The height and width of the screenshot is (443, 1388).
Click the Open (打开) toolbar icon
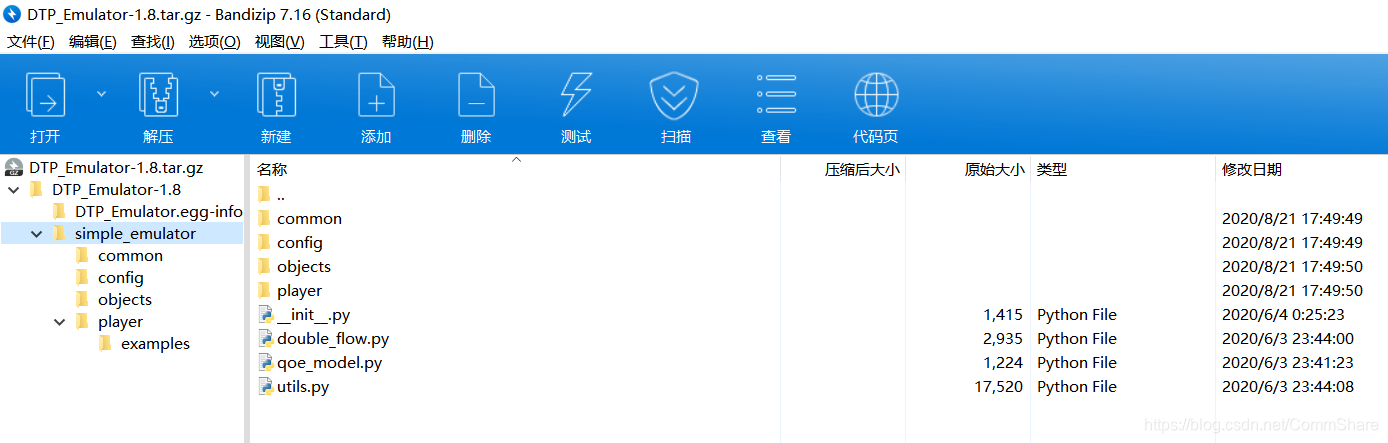[x=45, y=95]
